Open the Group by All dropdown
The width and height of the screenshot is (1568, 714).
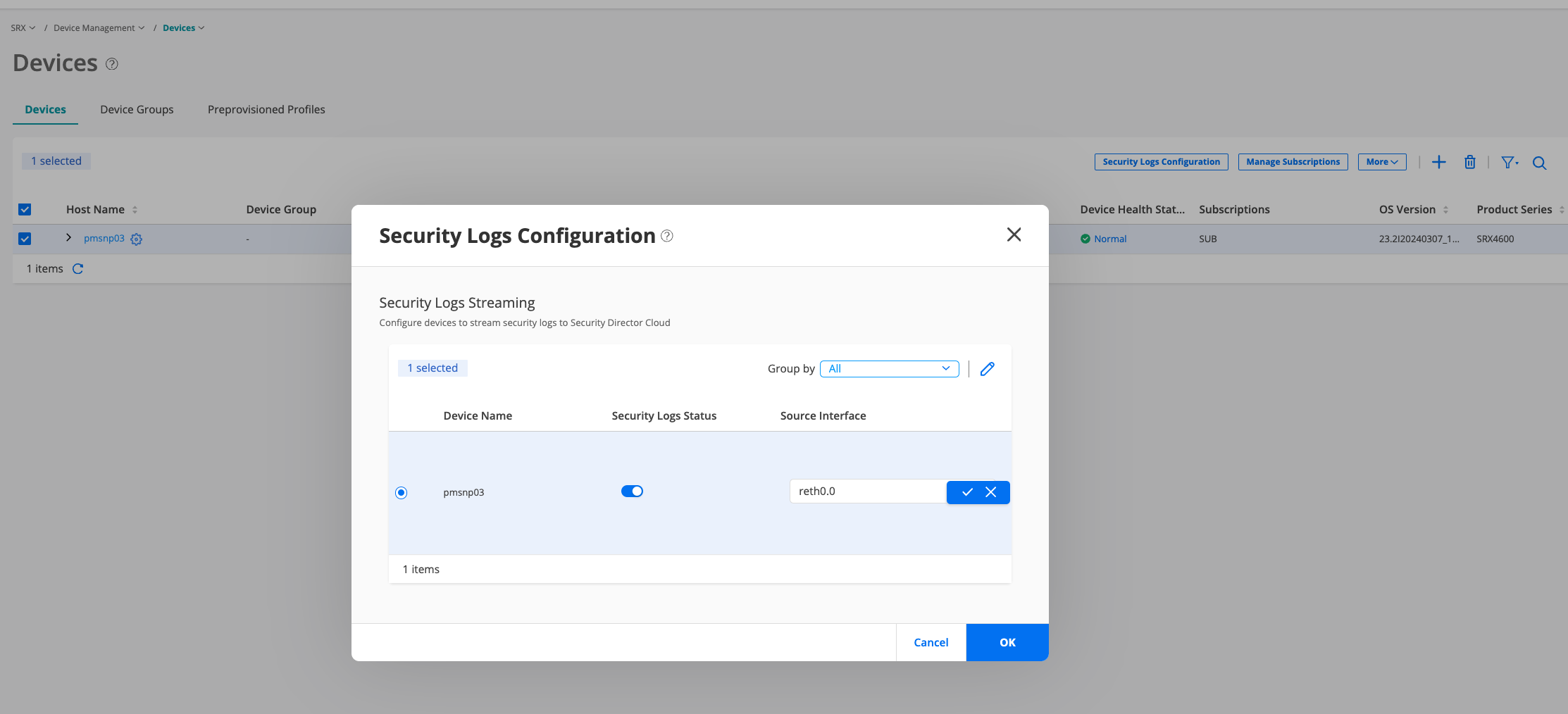[x=889, y=369]
